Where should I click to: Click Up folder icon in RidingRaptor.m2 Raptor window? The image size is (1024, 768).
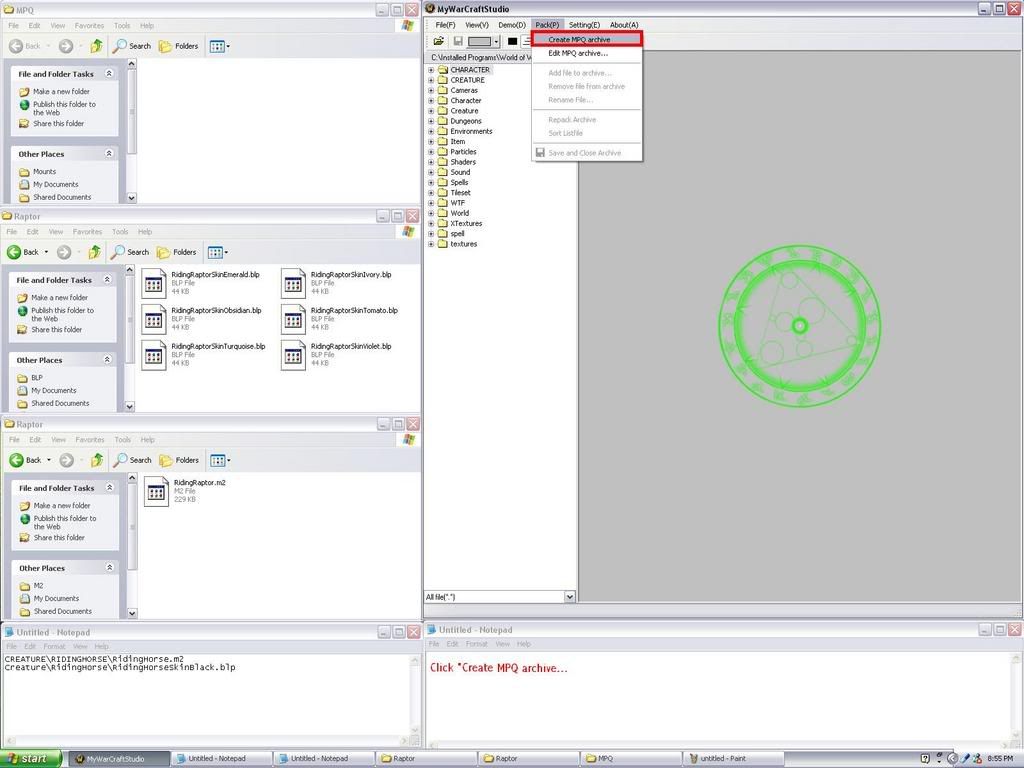tap(97, 460)
